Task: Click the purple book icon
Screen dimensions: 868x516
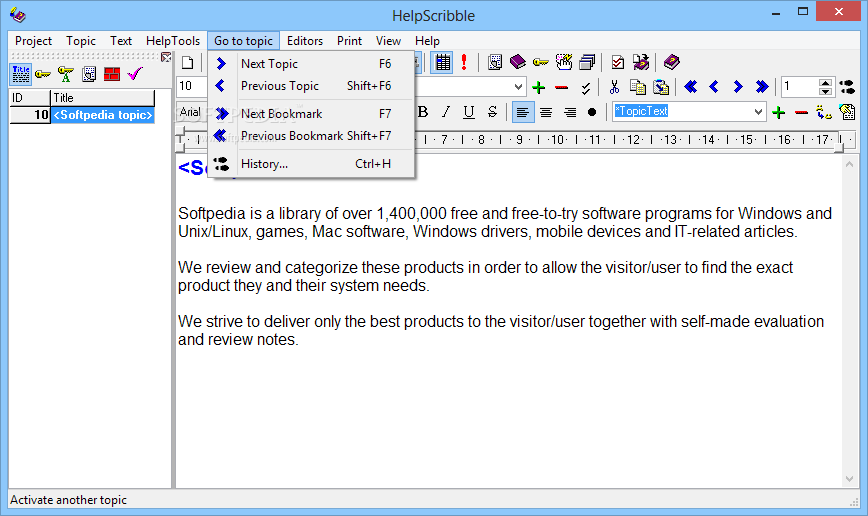Action: pos(518,61)
